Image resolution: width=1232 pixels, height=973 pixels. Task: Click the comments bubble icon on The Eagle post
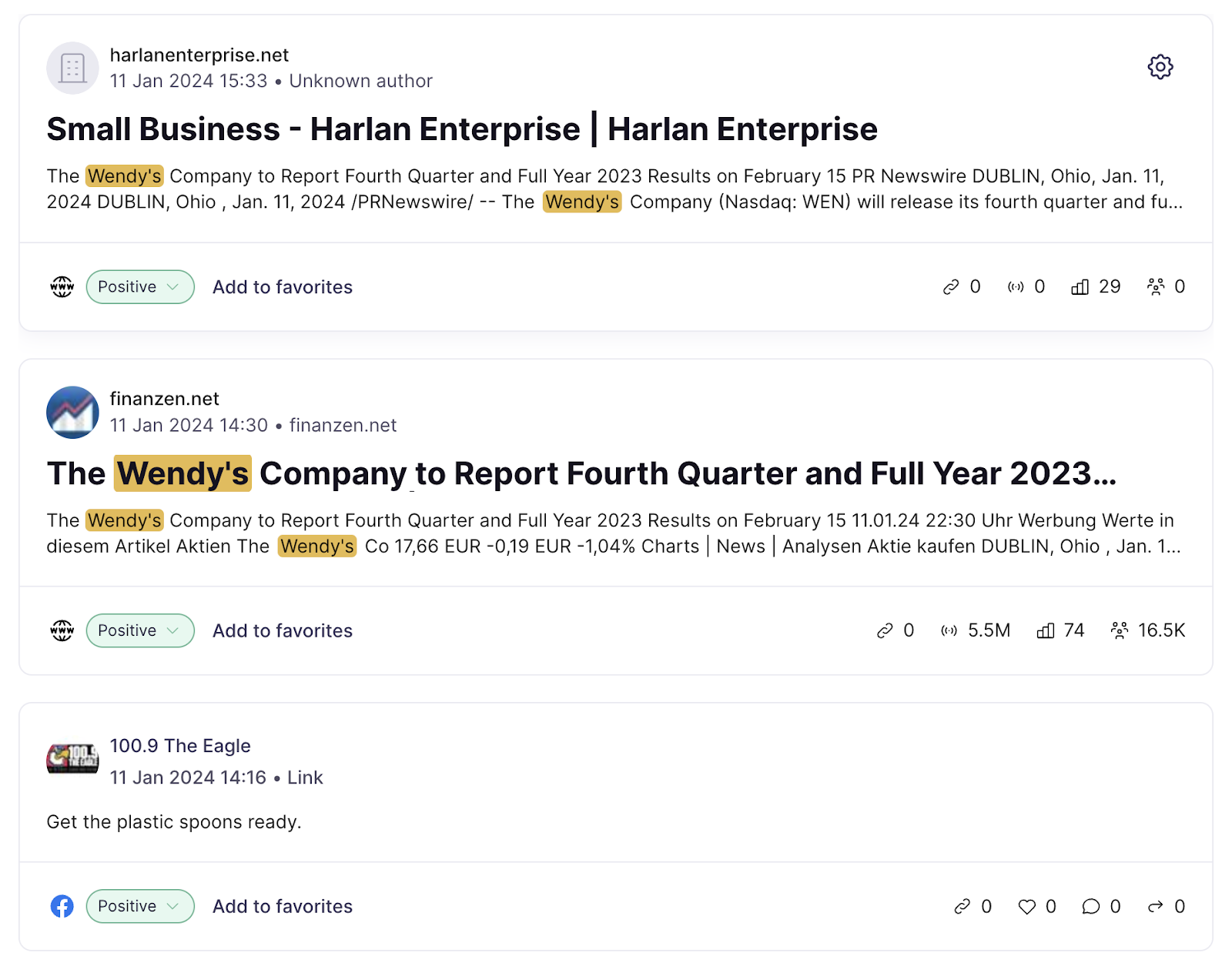pyautogui.click(x=1090, y=906)
